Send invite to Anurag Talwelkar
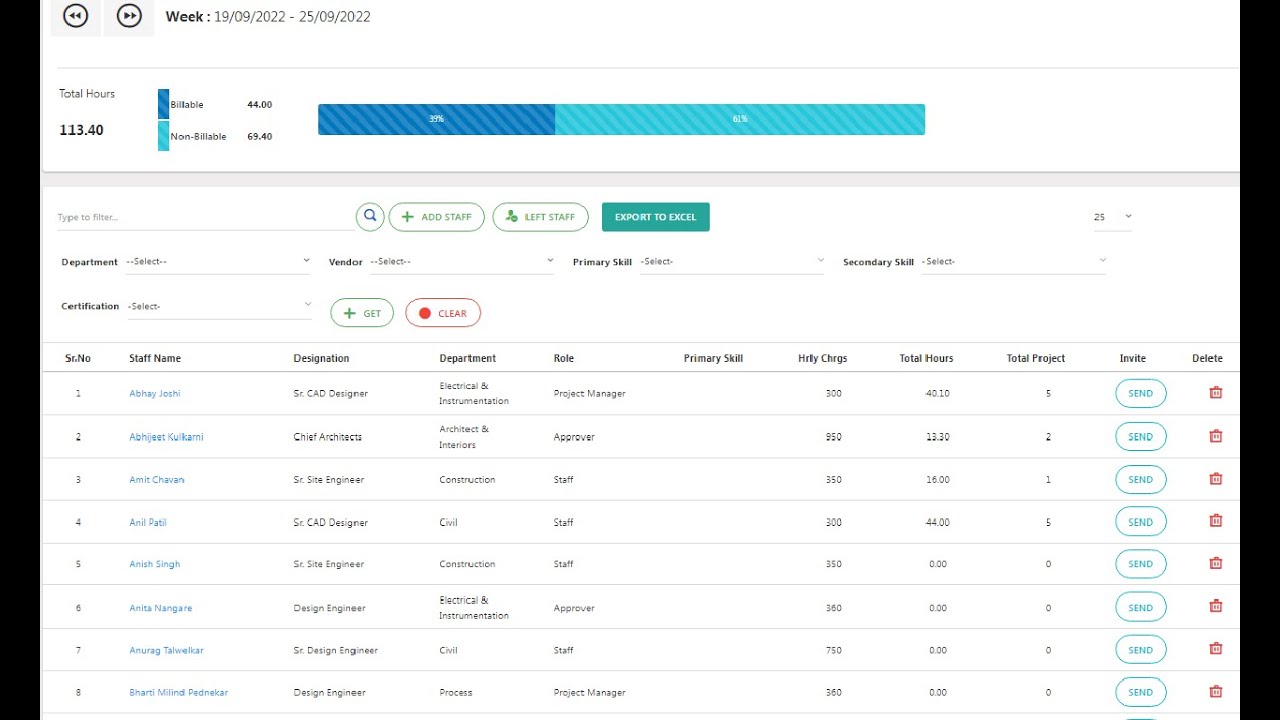This screenshot has width=1280, height=720. pyautogui.click(x=1141, y=650)
